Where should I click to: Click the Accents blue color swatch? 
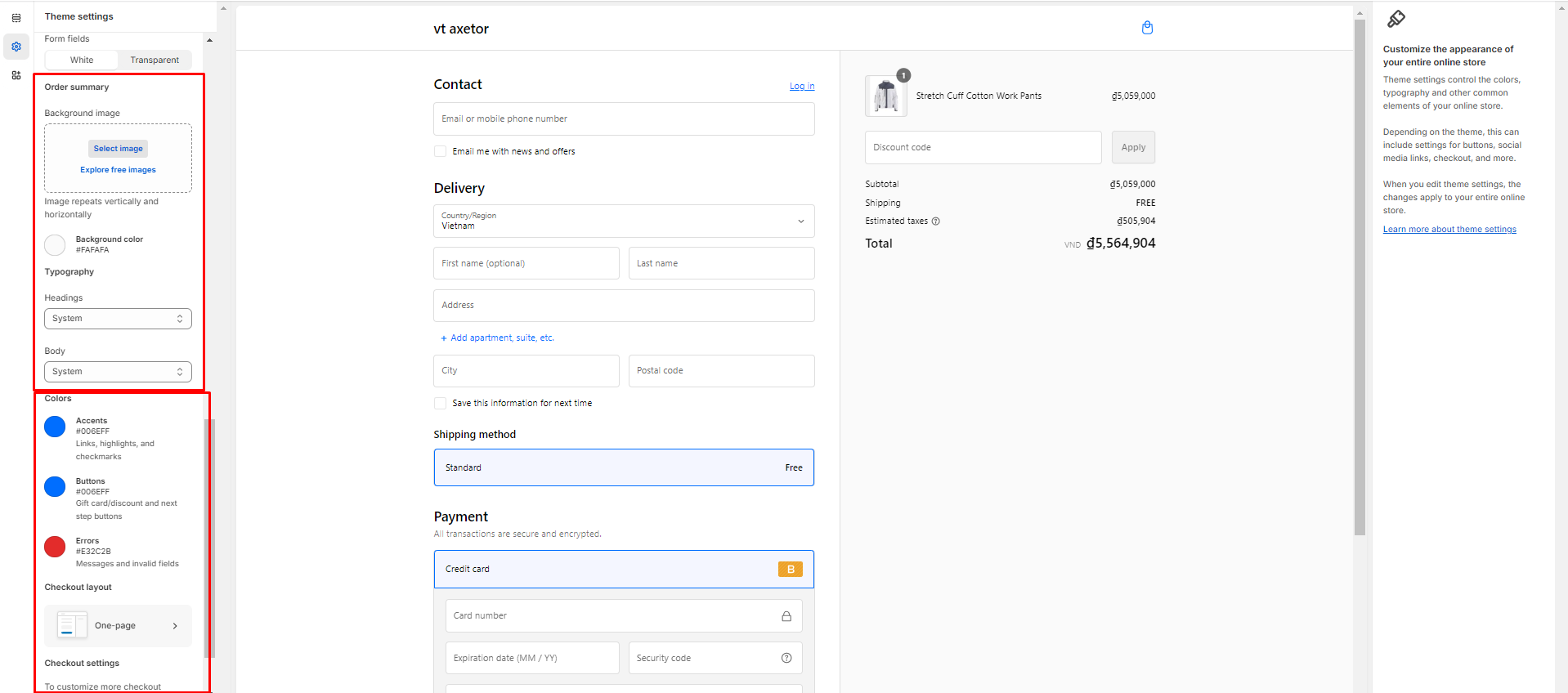click(x=55, y=427)
